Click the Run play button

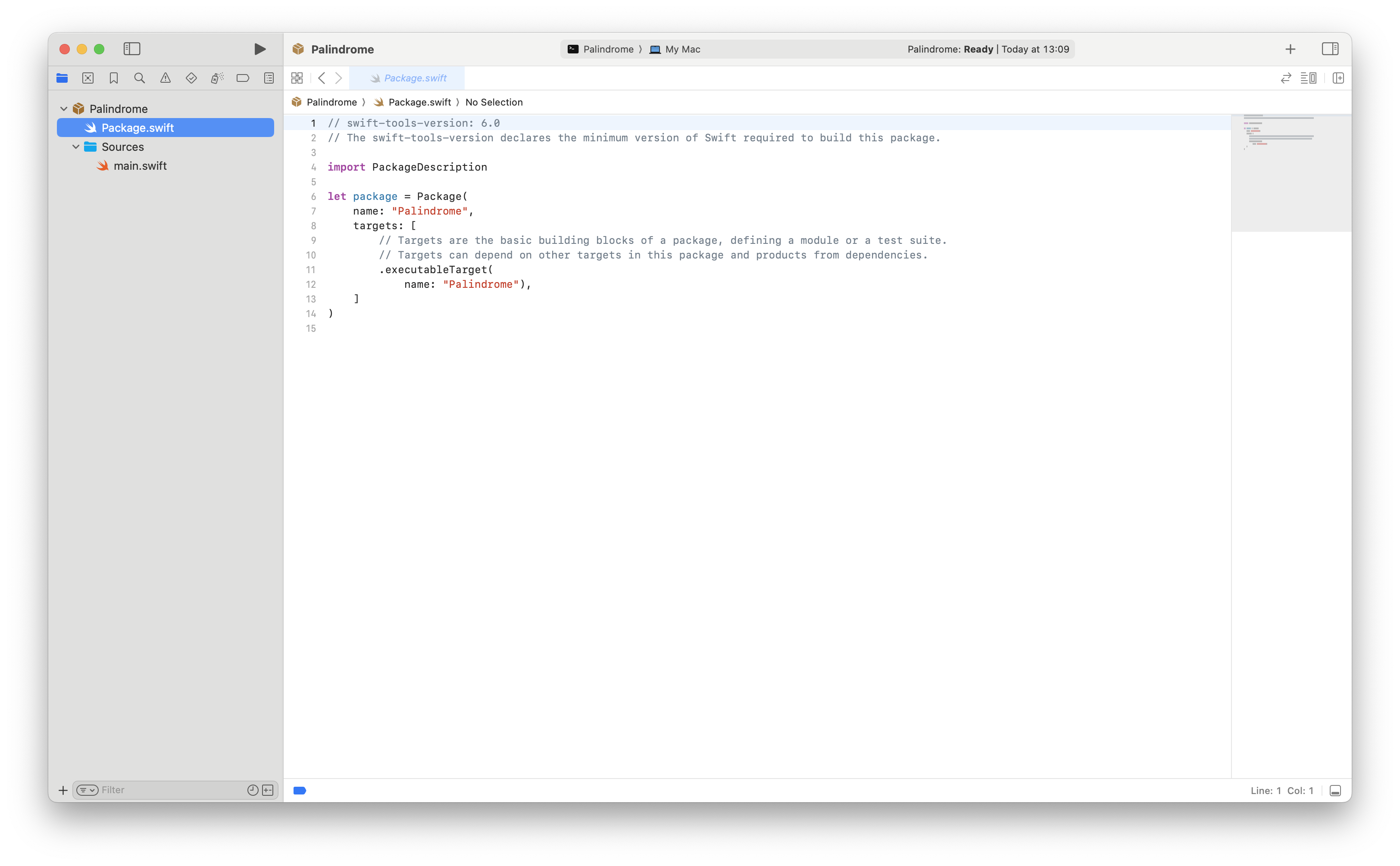[259, 49]
